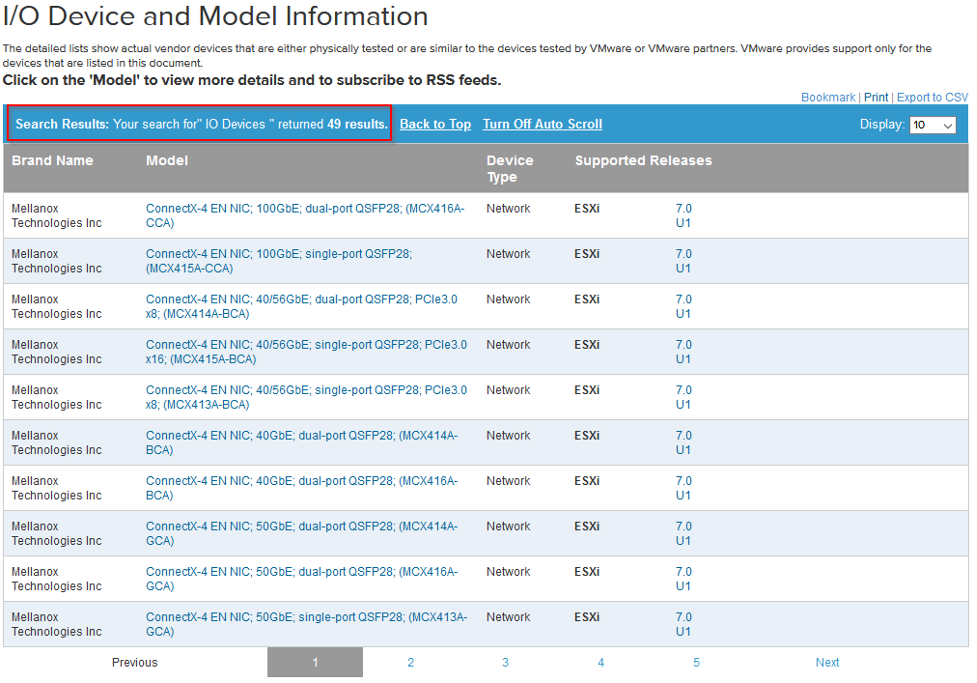Viewport: 977px width, 683px height.
Task: Open the MCX415A-BCA 40/56GbE x16 model
Action: (x=306, y=352)
